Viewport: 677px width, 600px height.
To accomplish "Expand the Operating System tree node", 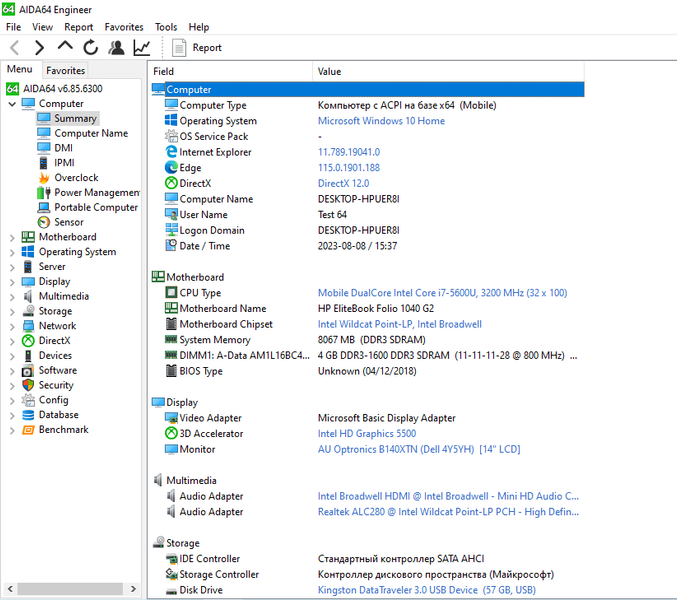I will click(x=12, y=252).
